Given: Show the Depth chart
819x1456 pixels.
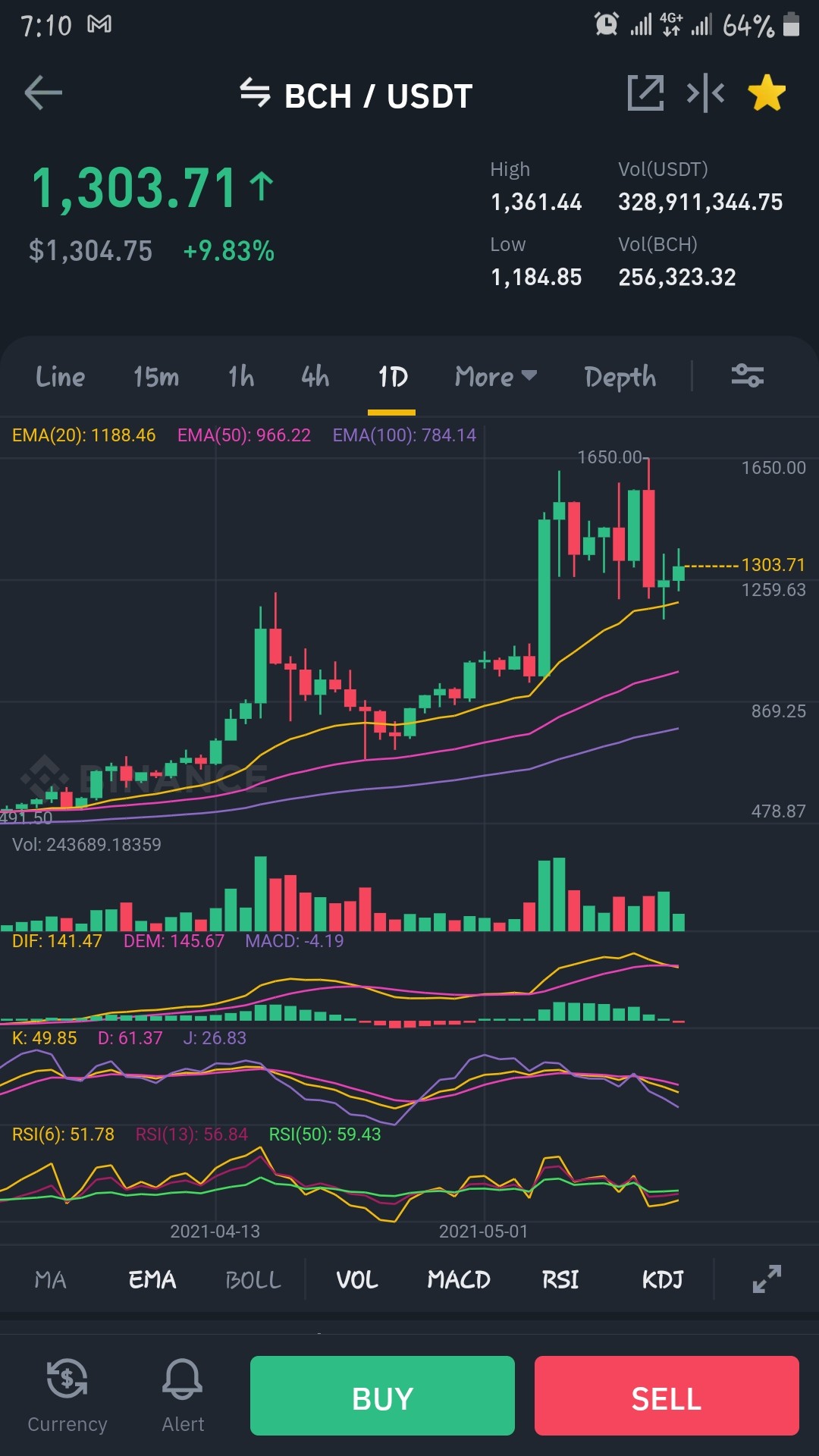Looking at the screenshot, I should [620, 377].
